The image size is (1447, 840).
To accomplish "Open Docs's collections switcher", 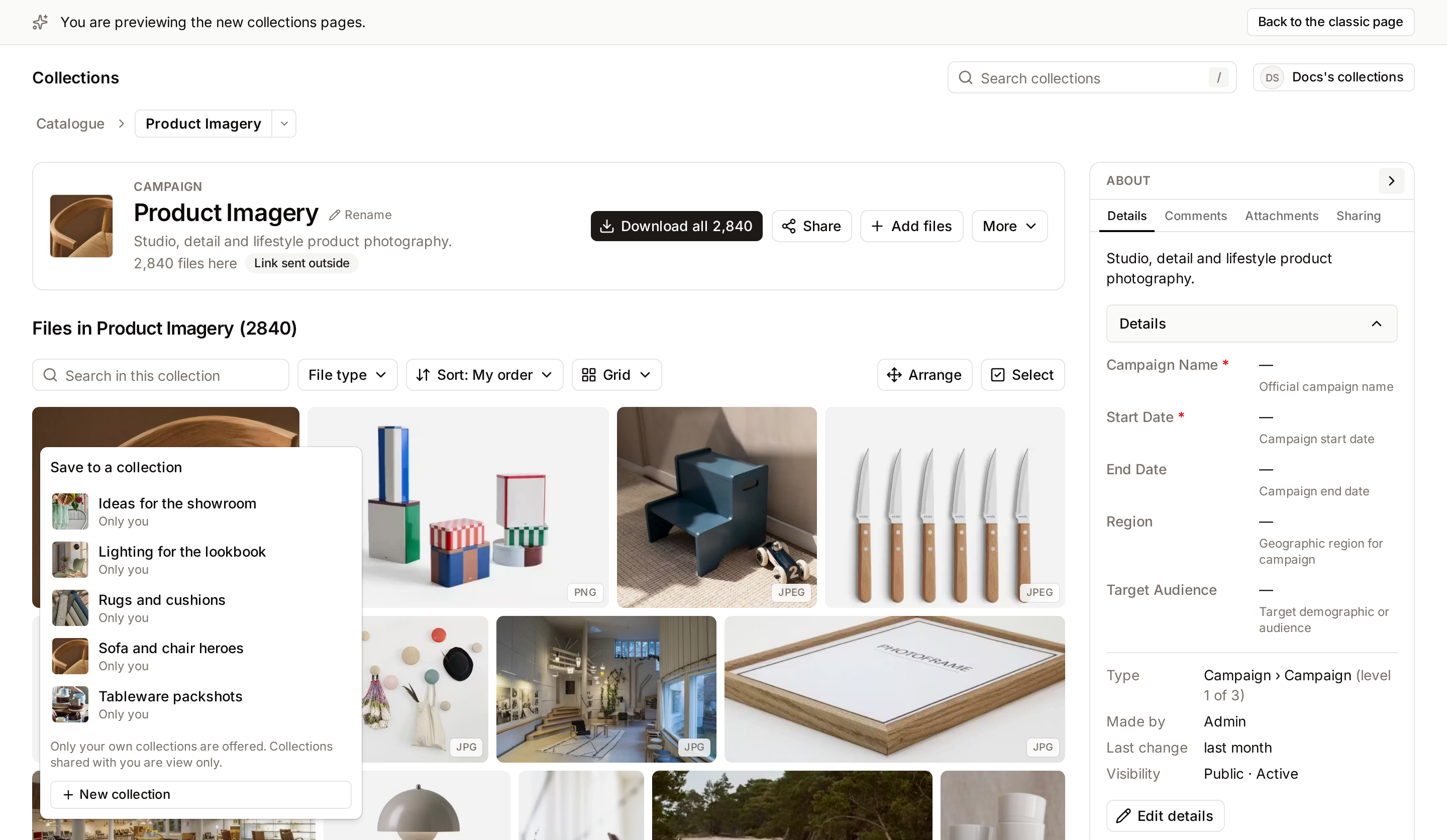I will tap(1333, 77).
